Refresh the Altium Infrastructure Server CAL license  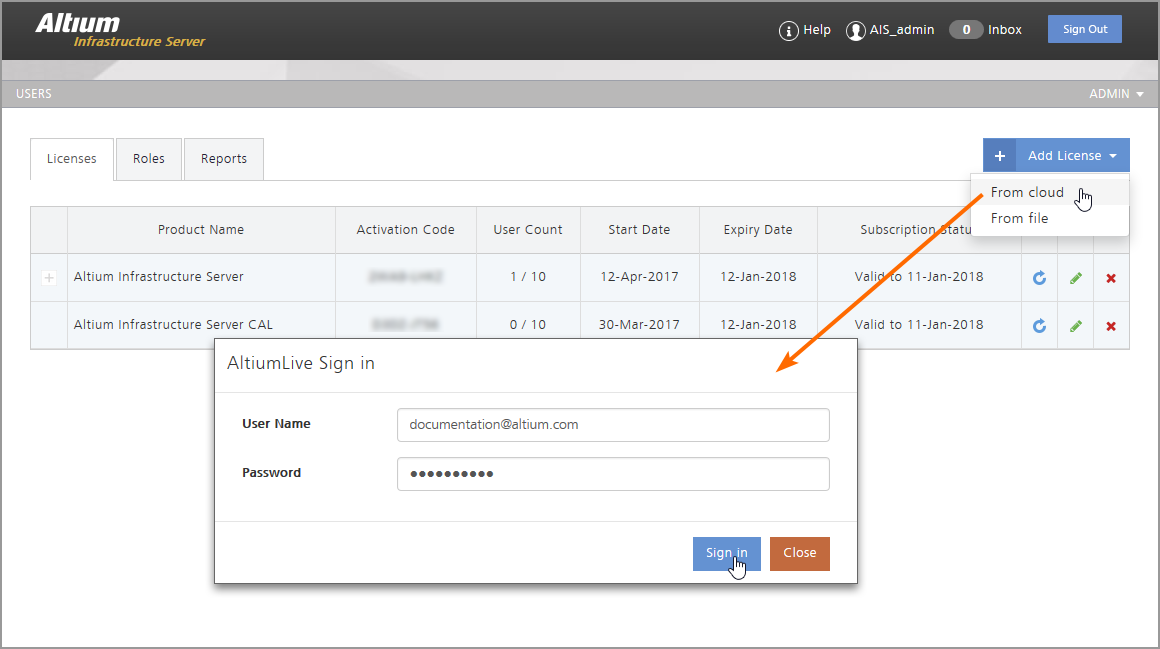[x=1039, y=326]
